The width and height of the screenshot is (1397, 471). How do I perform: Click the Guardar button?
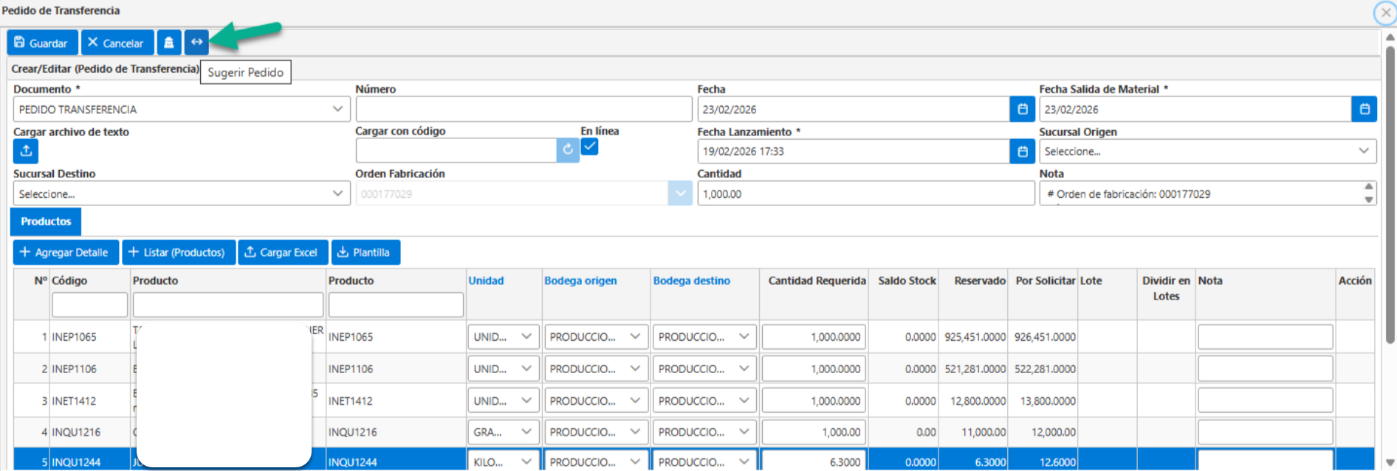click(42, 43)
